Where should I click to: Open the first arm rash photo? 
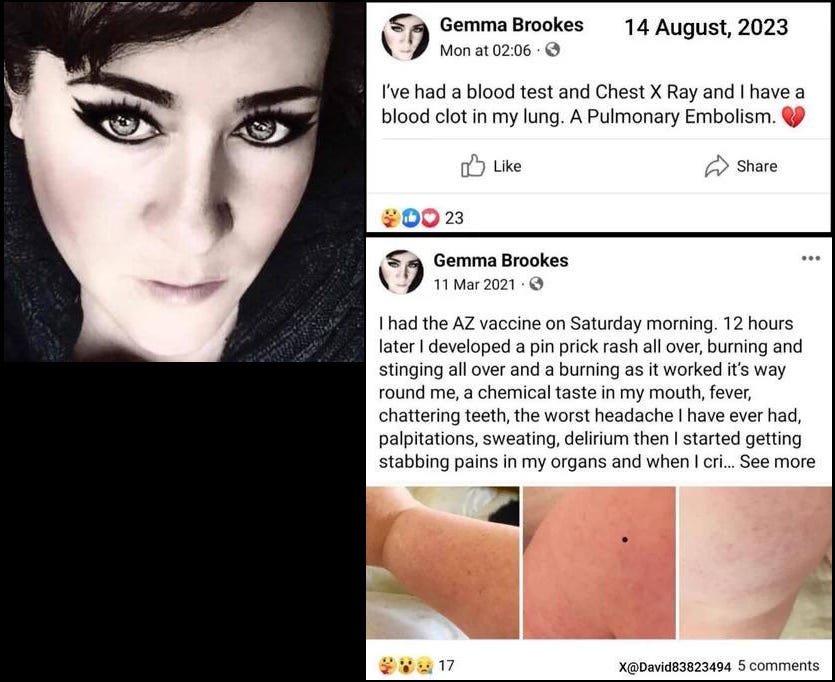[443, 563]
